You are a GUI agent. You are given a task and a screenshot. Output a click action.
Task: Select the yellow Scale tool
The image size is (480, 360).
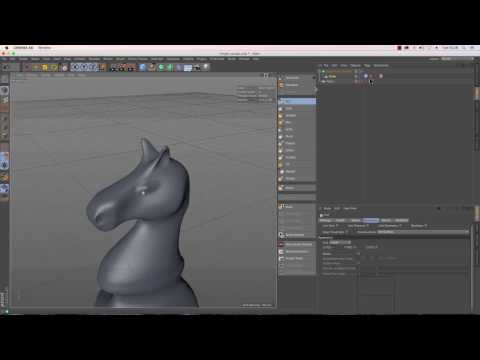(x=45, y=67)
